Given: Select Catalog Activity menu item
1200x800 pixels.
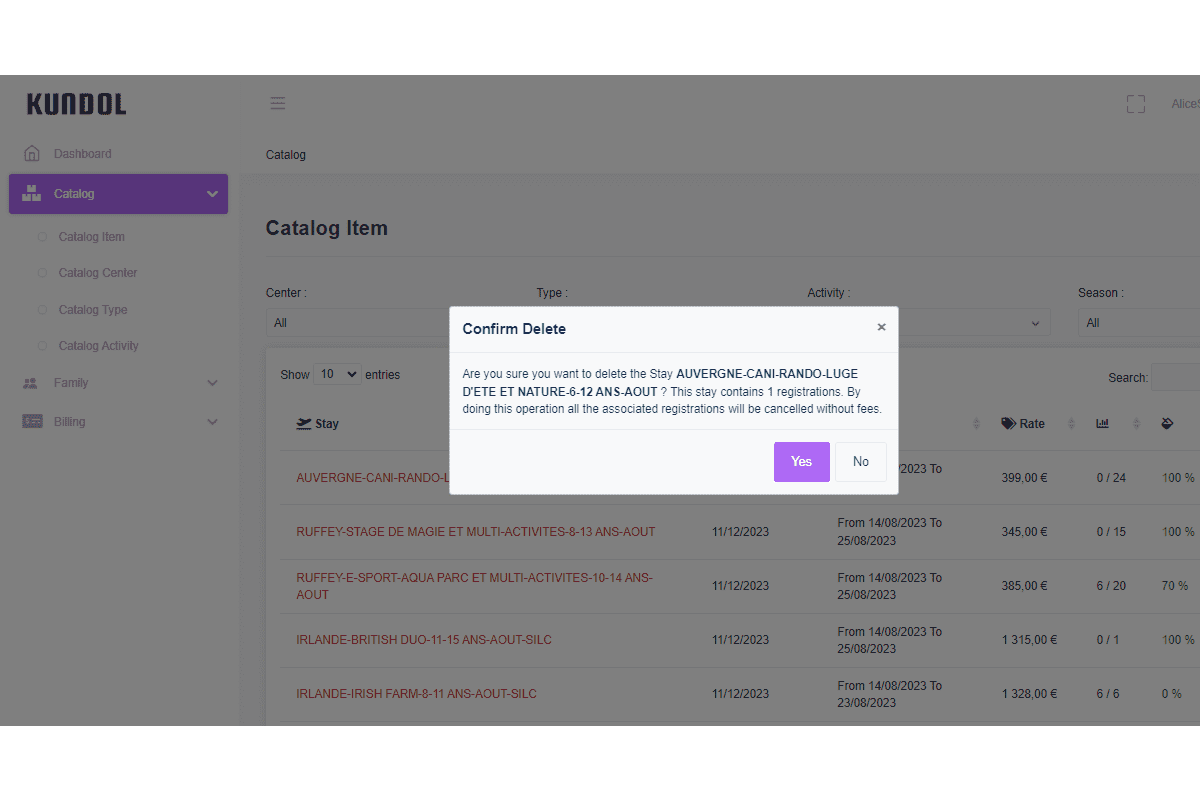Looking at the screenshot, I should click(98, 346).
